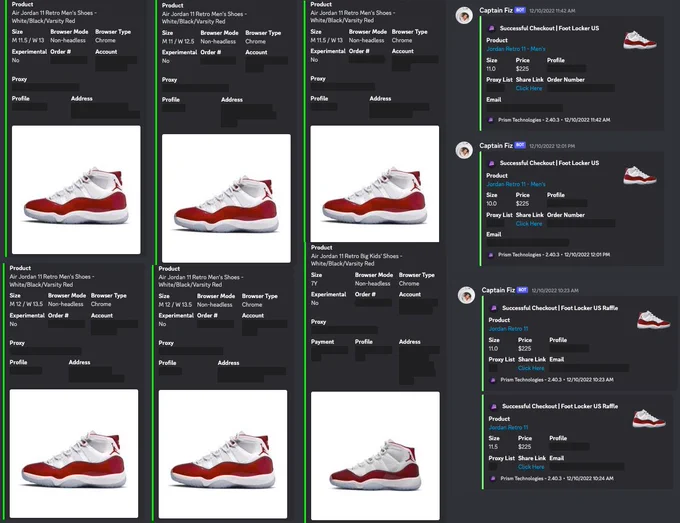This screenshot has width=680, height=523.
Task: Select size value 'M 11 / W 12.5'
Action: 178,42
